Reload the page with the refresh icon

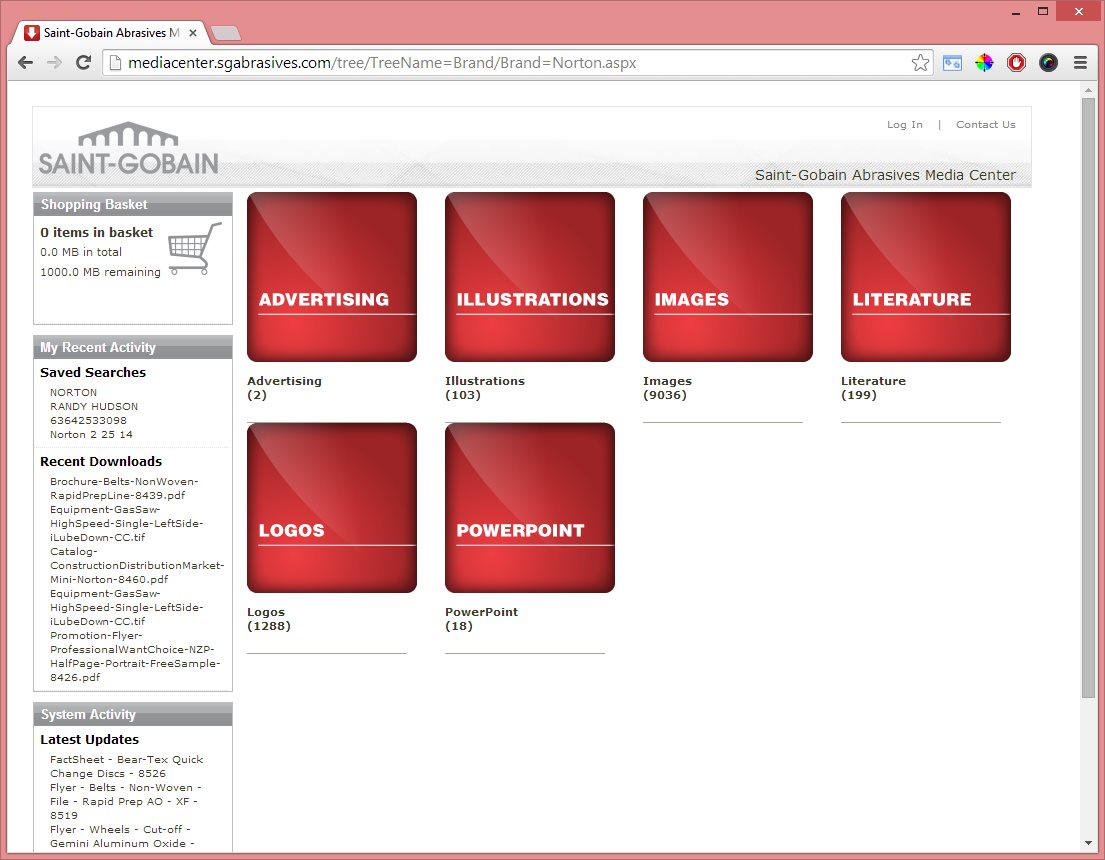pos(83,63)
